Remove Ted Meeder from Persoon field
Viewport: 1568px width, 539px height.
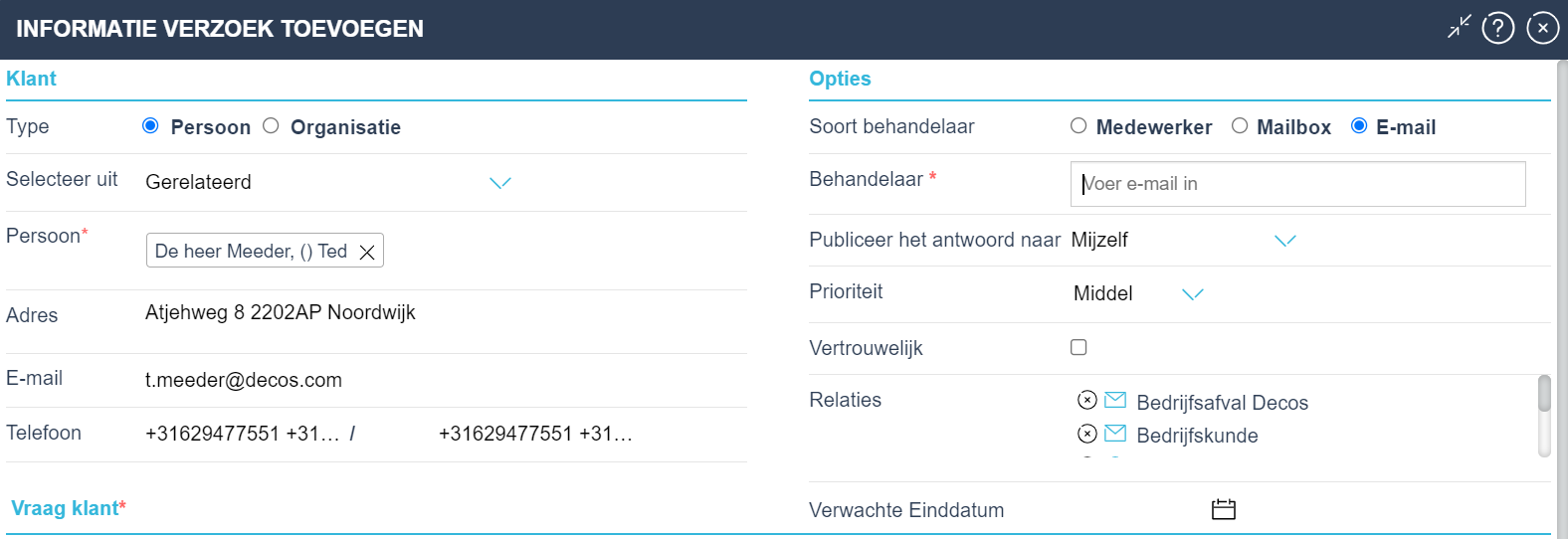[x=367, y=253]
